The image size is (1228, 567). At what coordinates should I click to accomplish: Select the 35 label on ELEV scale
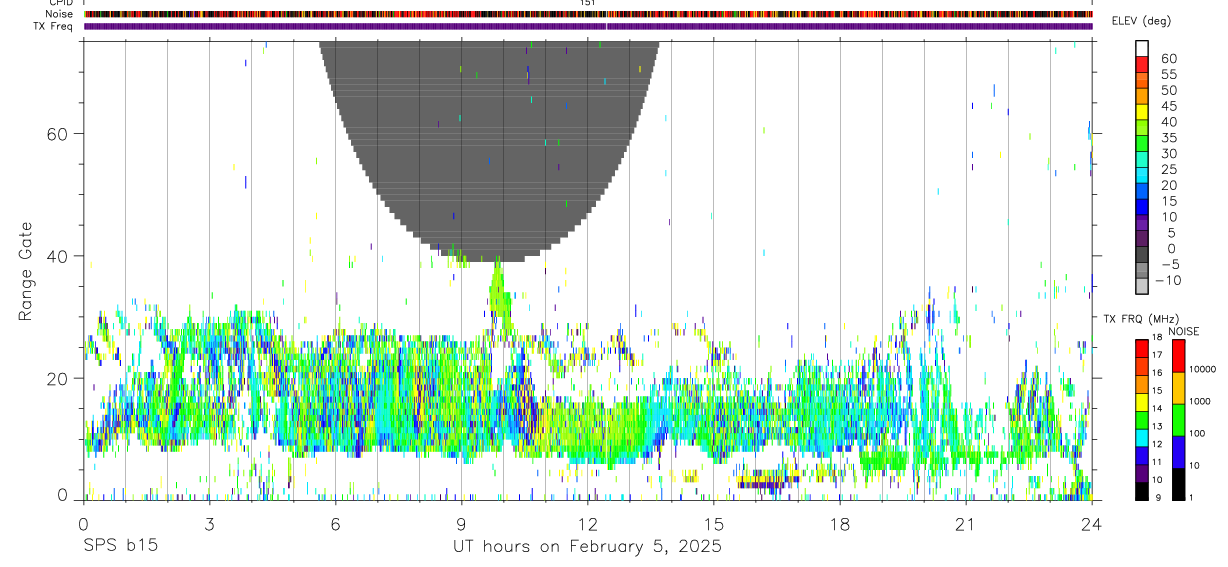tap(1168, 138)
